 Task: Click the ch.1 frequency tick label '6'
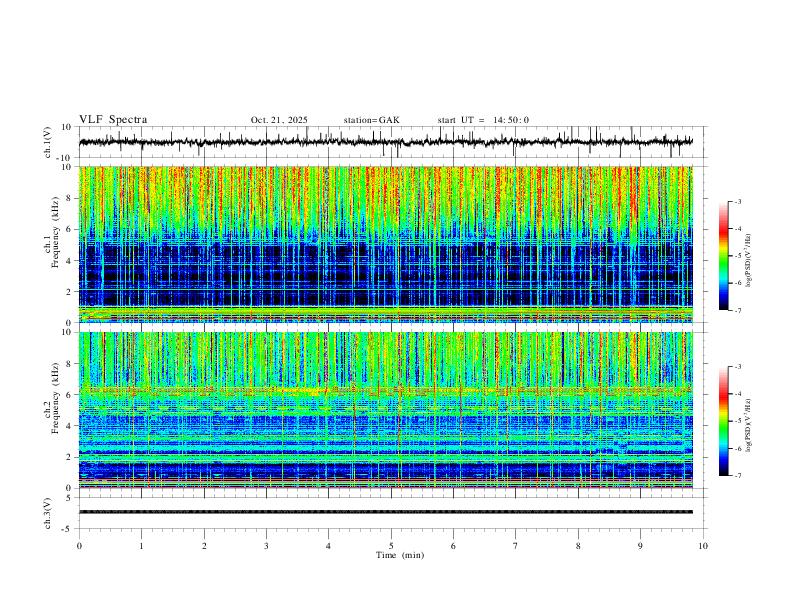pos(71,229)
